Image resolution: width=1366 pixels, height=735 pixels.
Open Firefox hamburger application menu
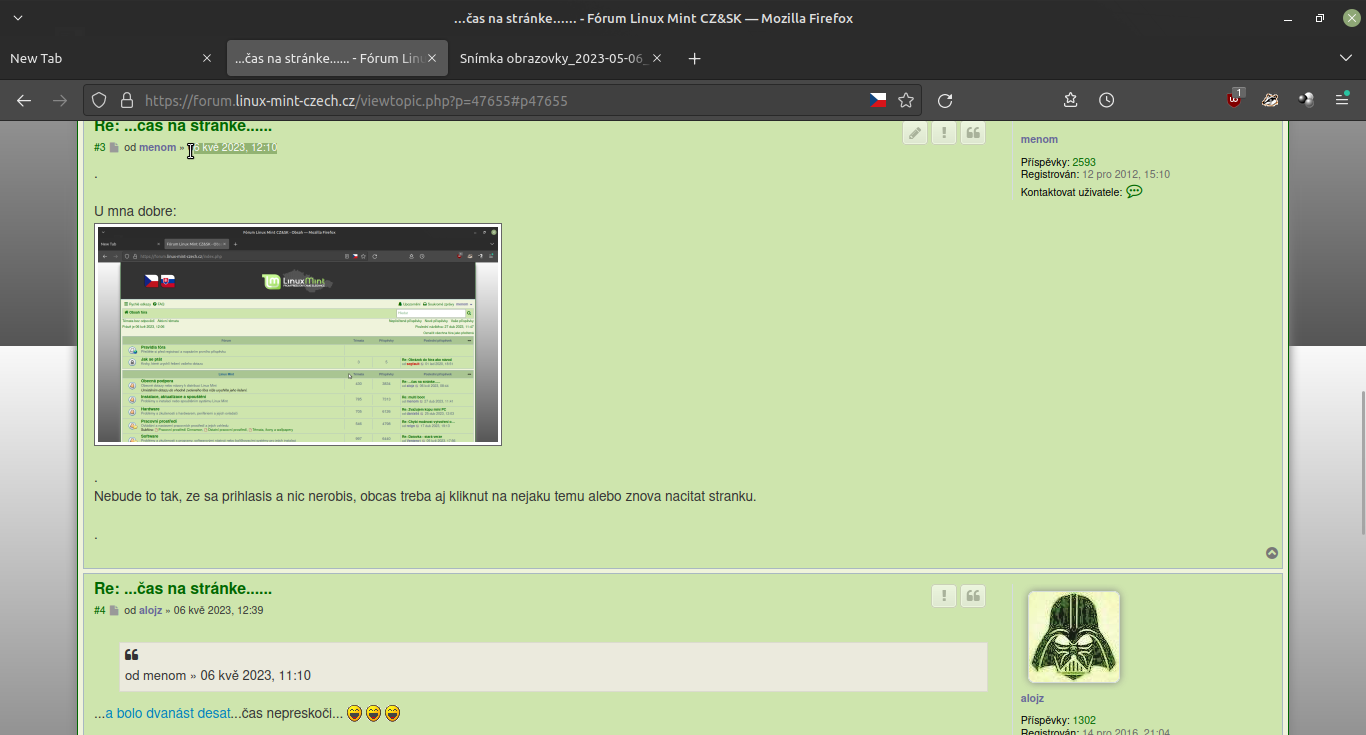[x=1342, y=100]
